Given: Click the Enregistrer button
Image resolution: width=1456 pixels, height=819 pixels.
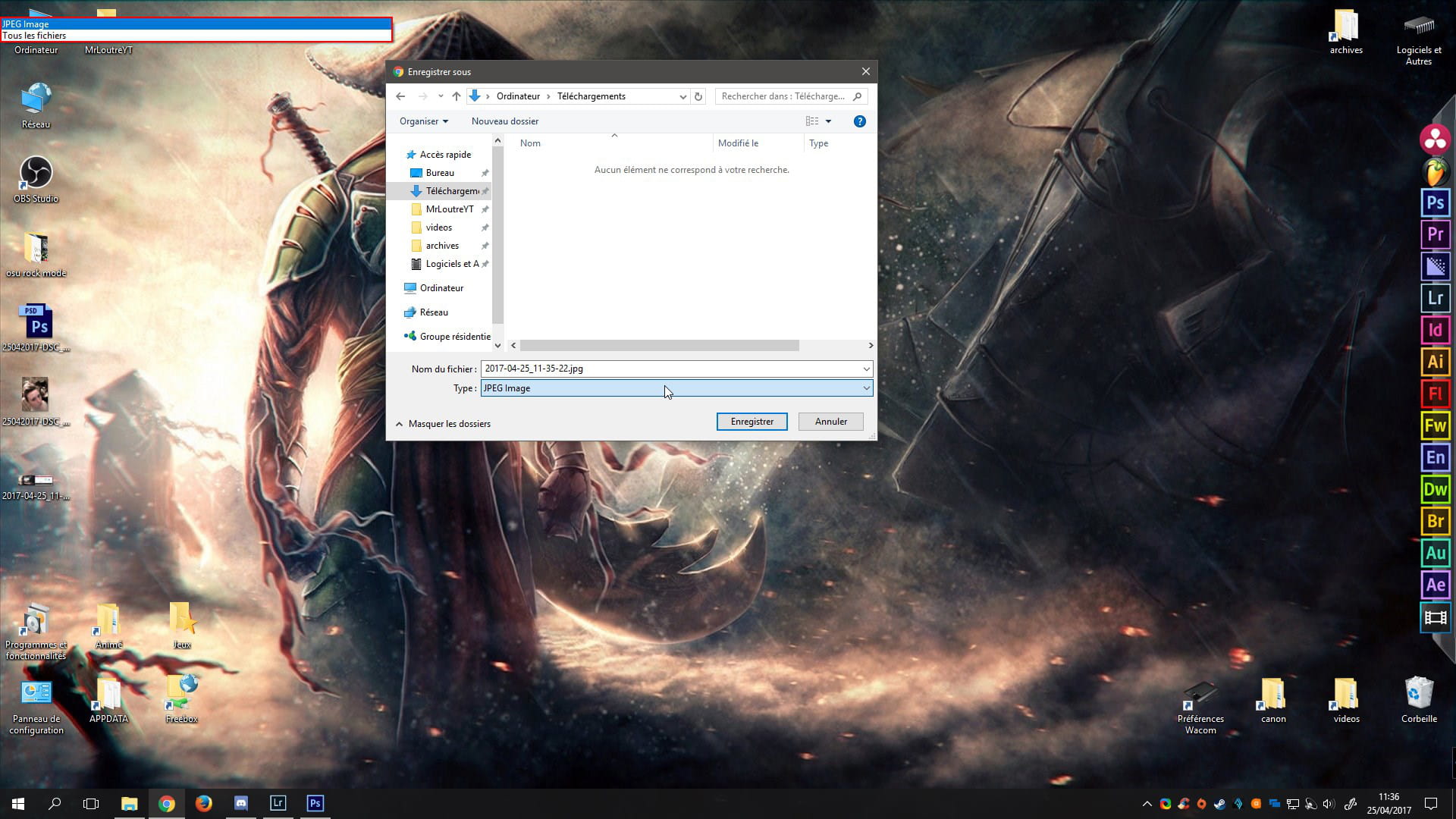Looking at the screenshot, I should (752, 422).
